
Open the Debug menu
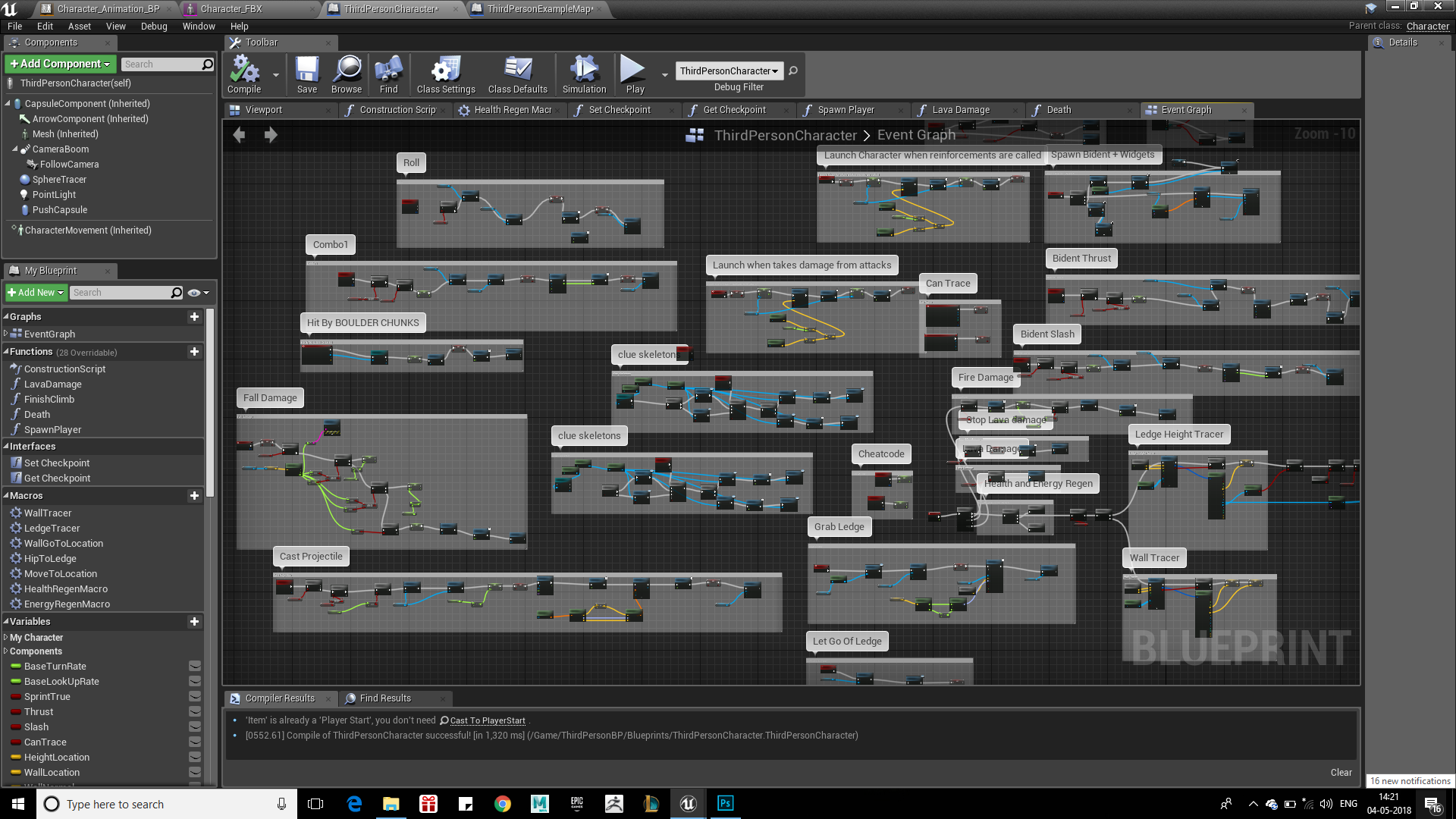[154, 27]
